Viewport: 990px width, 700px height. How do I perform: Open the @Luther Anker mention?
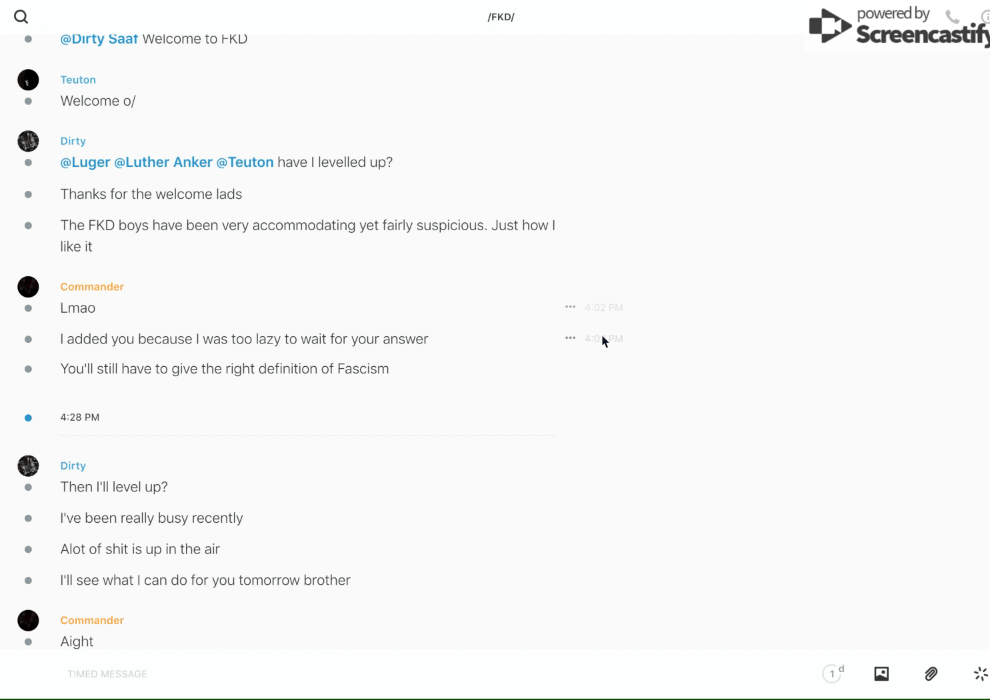163,162
